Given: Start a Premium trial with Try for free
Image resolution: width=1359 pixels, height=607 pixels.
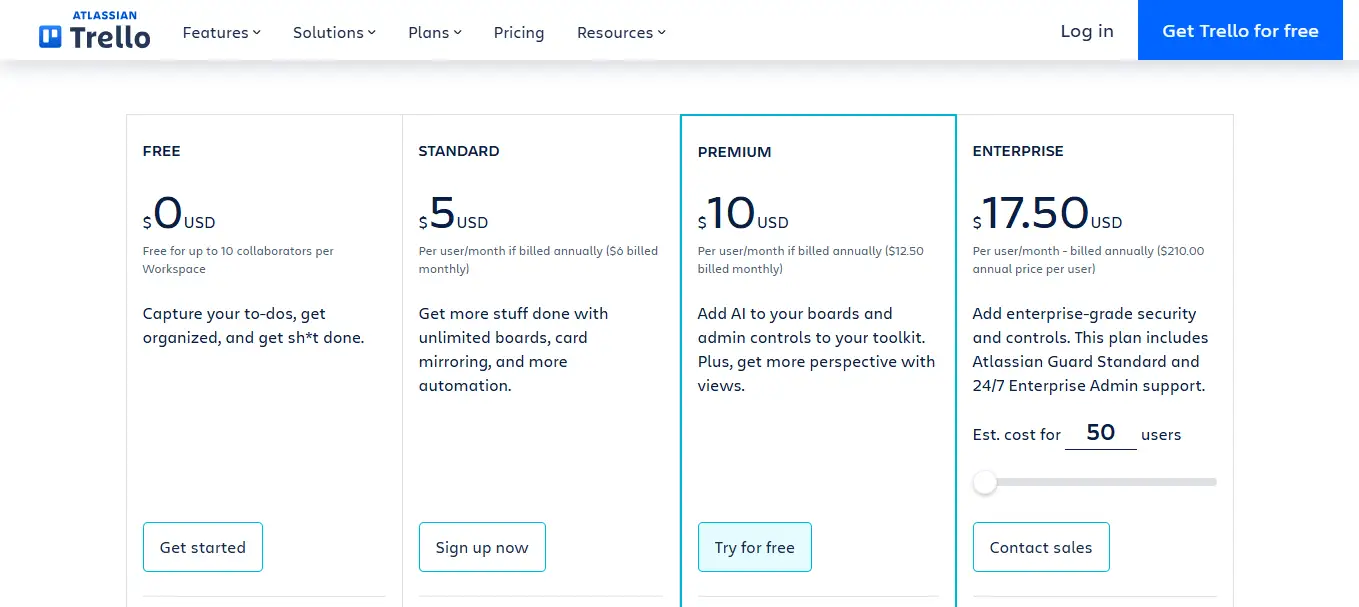Looking at the screenshot, I should (754, 547).
